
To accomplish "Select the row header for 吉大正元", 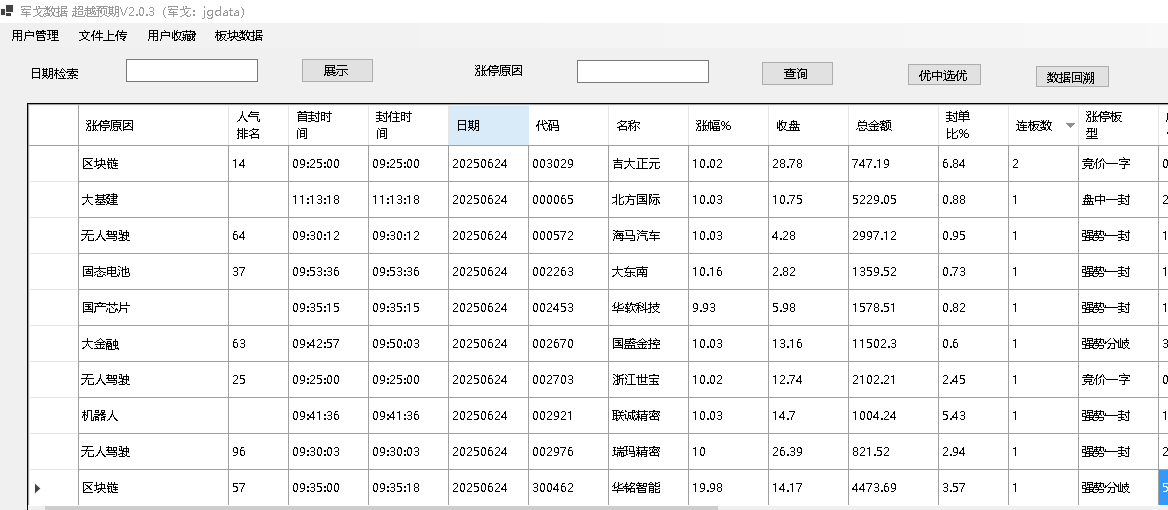I will 54,164.
